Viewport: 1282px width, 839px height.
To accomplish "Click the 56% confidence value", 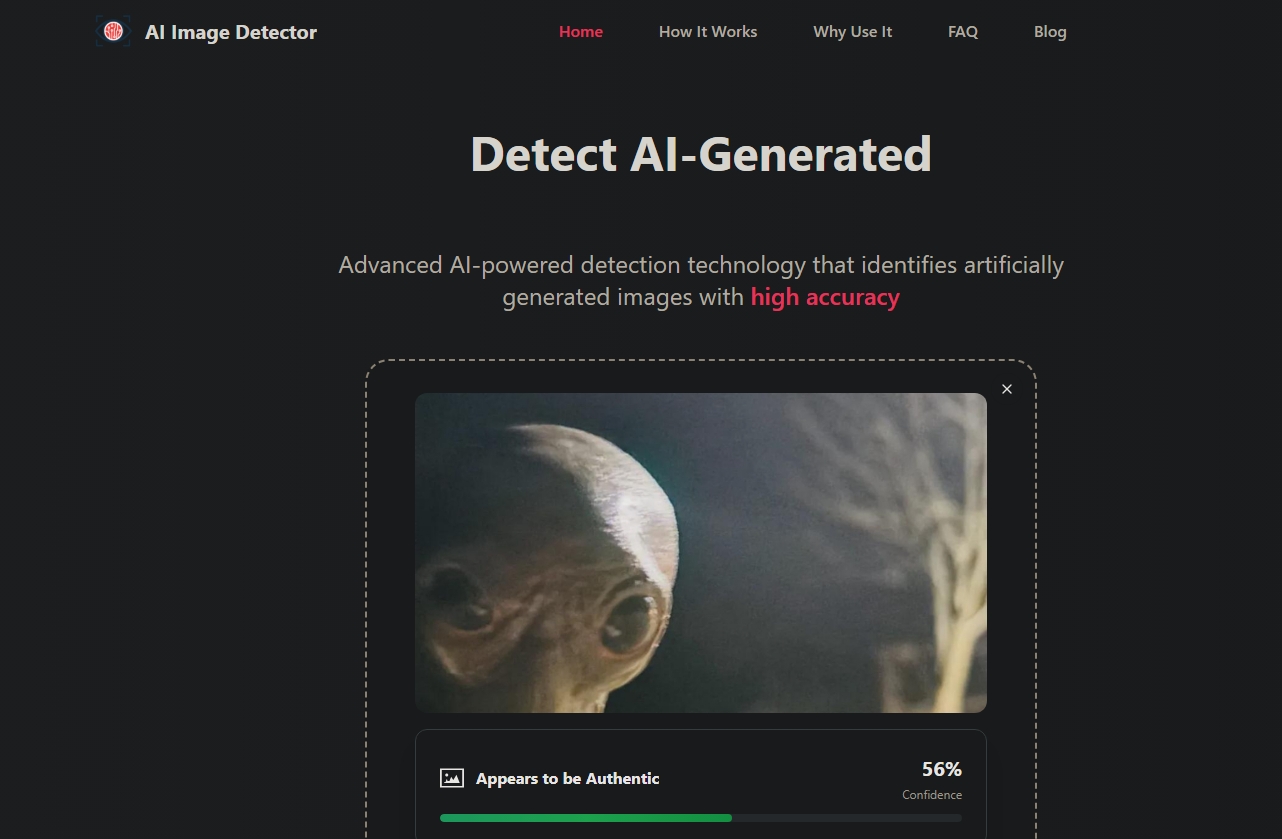I will (x=942, y=769).
